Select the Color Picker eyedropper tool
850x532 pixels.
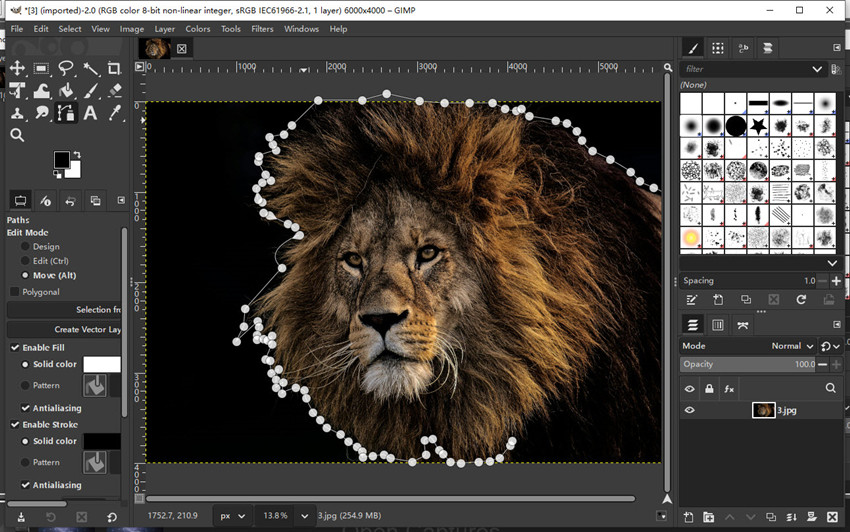[114, 113]
